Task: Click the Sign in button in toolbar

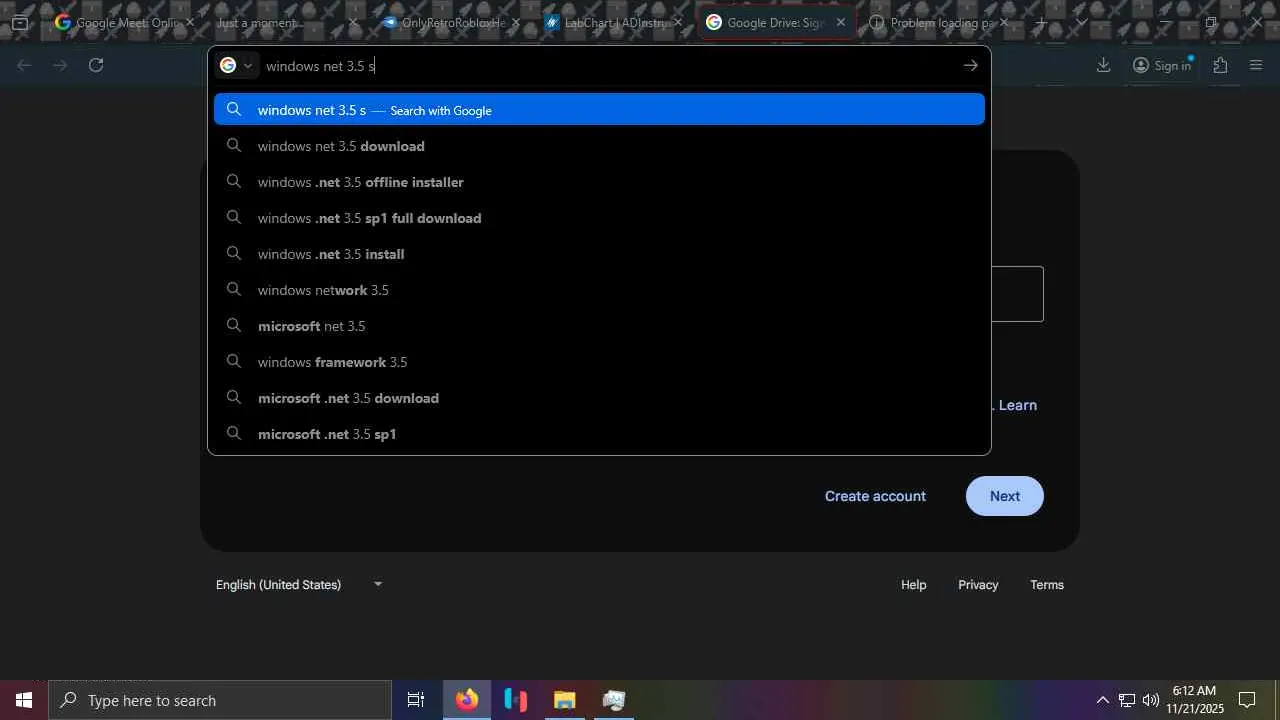Action: tap(1162, 65)
